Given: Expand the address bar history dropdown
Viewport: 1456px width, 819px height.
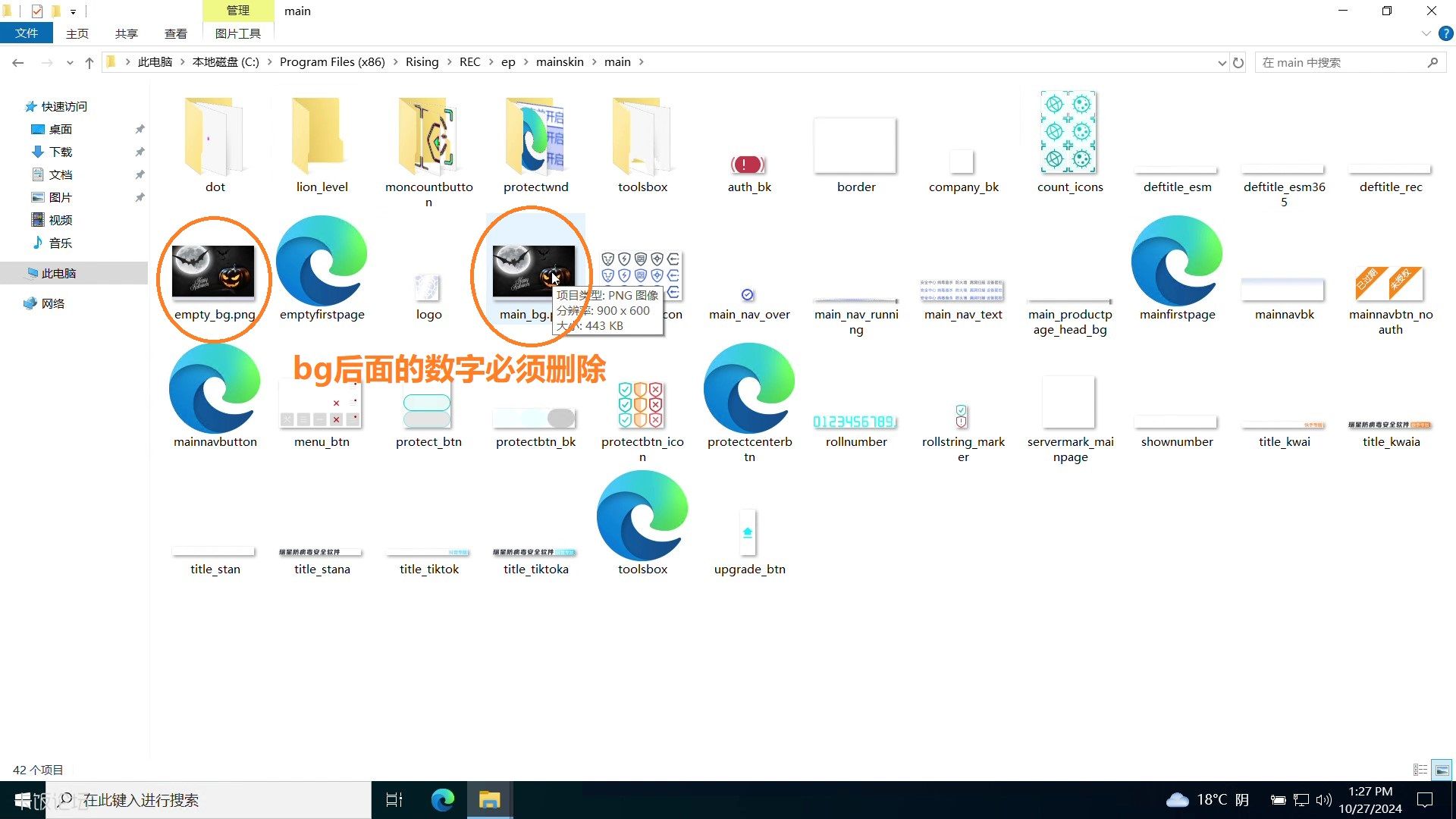Looking at the screenshot, I should click(x=1222, y=63).
